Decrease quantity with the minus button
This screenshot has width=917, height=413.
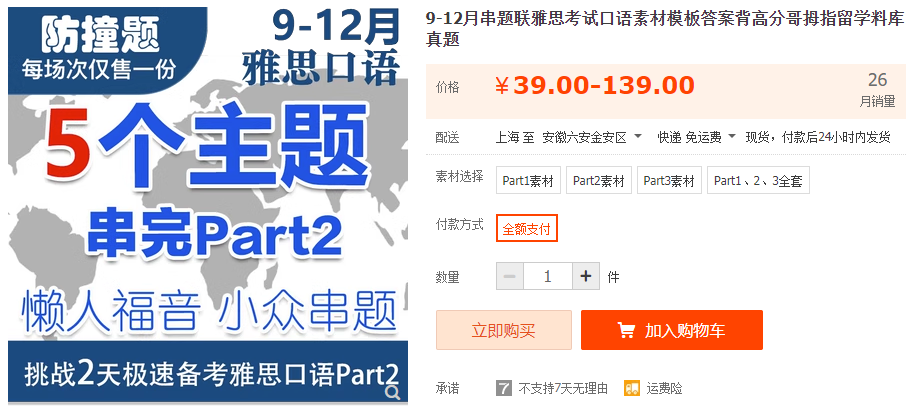[x=509, y=276]
